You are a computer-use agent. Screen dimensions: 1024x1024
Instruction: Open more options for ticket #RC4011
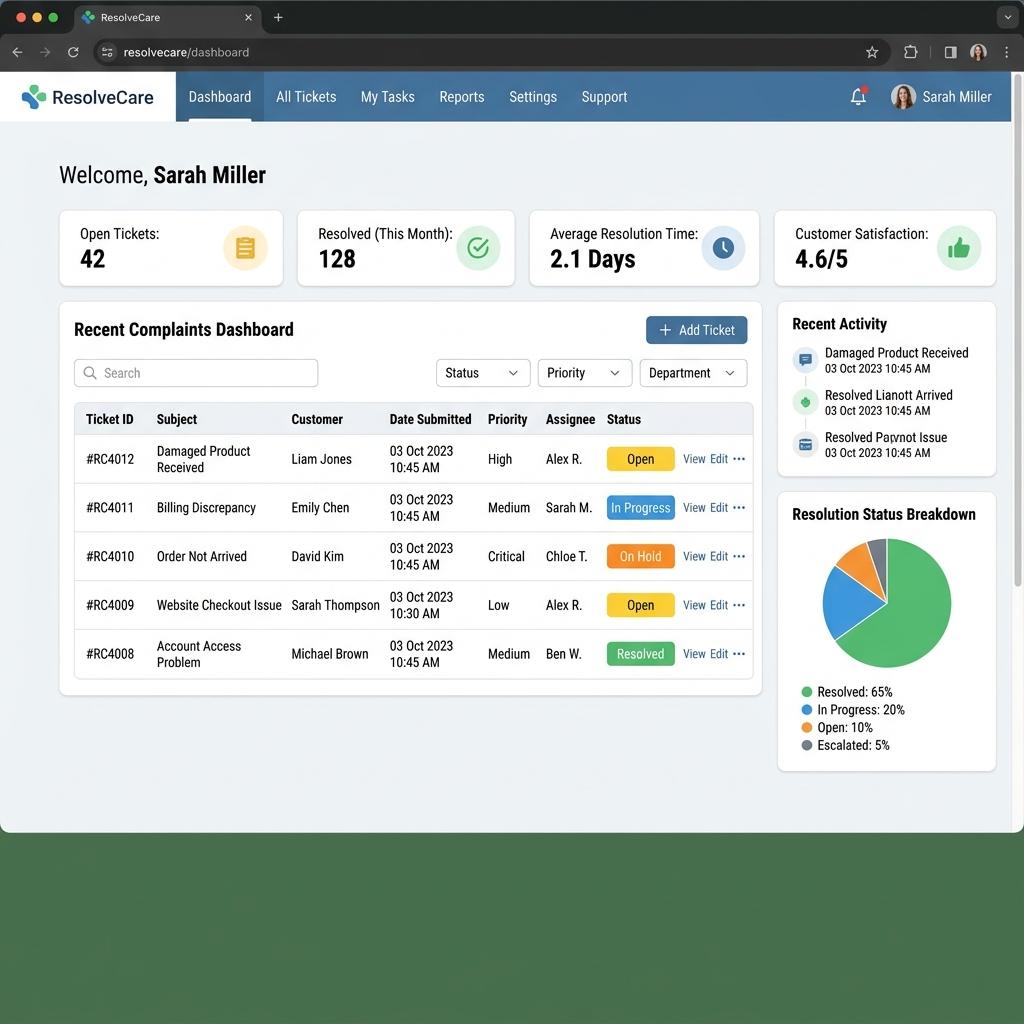click(x=739, y=507)
